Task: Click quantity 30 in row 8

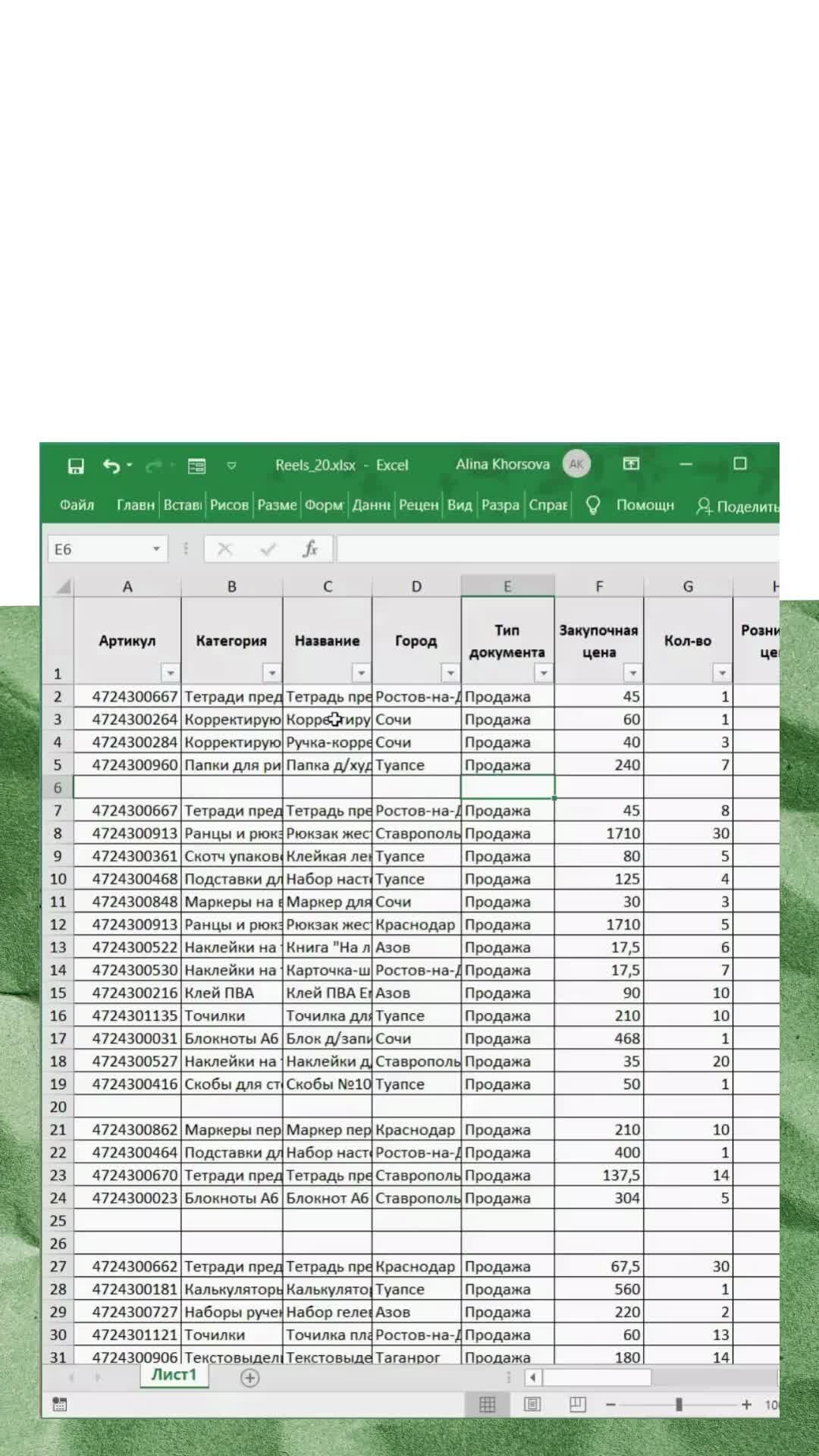Action: click(x=689, y=833)
